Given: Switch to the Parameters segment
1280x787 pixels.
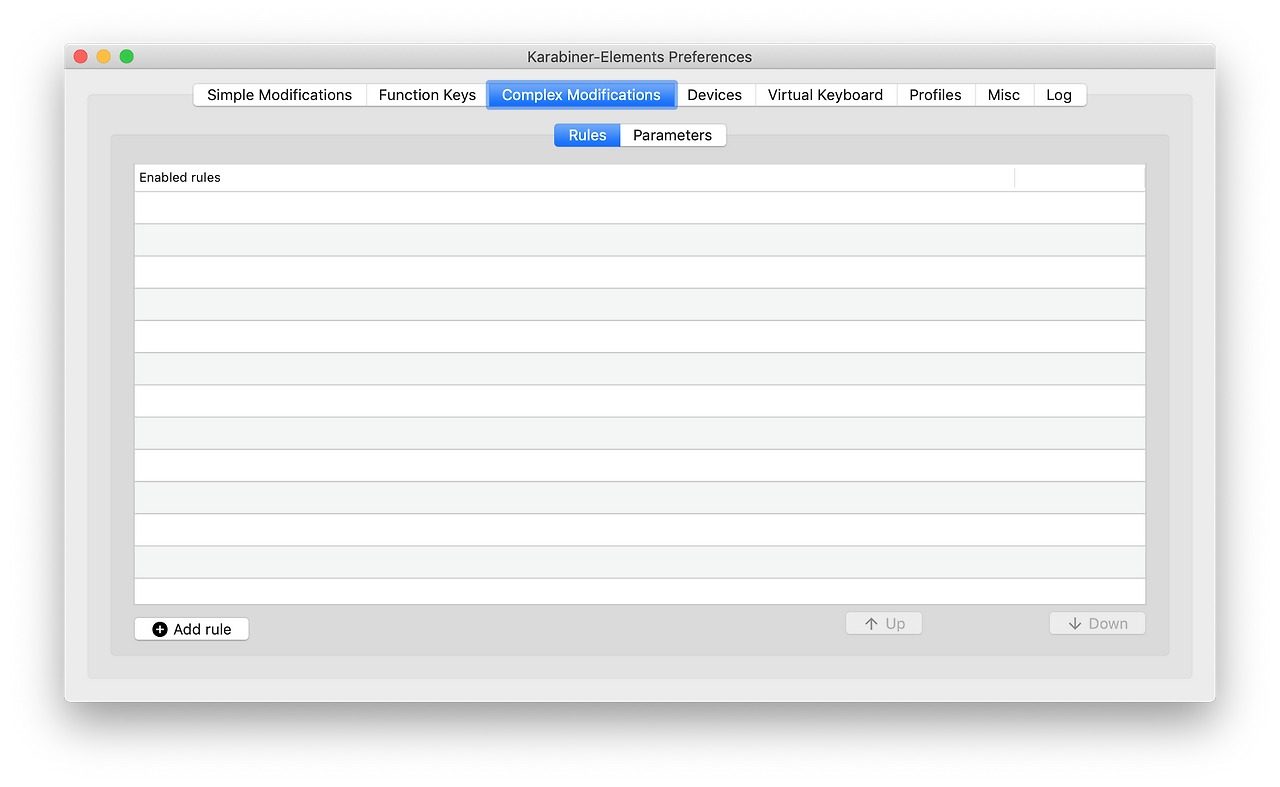Looking at the screenshot, I should [673, 135].
